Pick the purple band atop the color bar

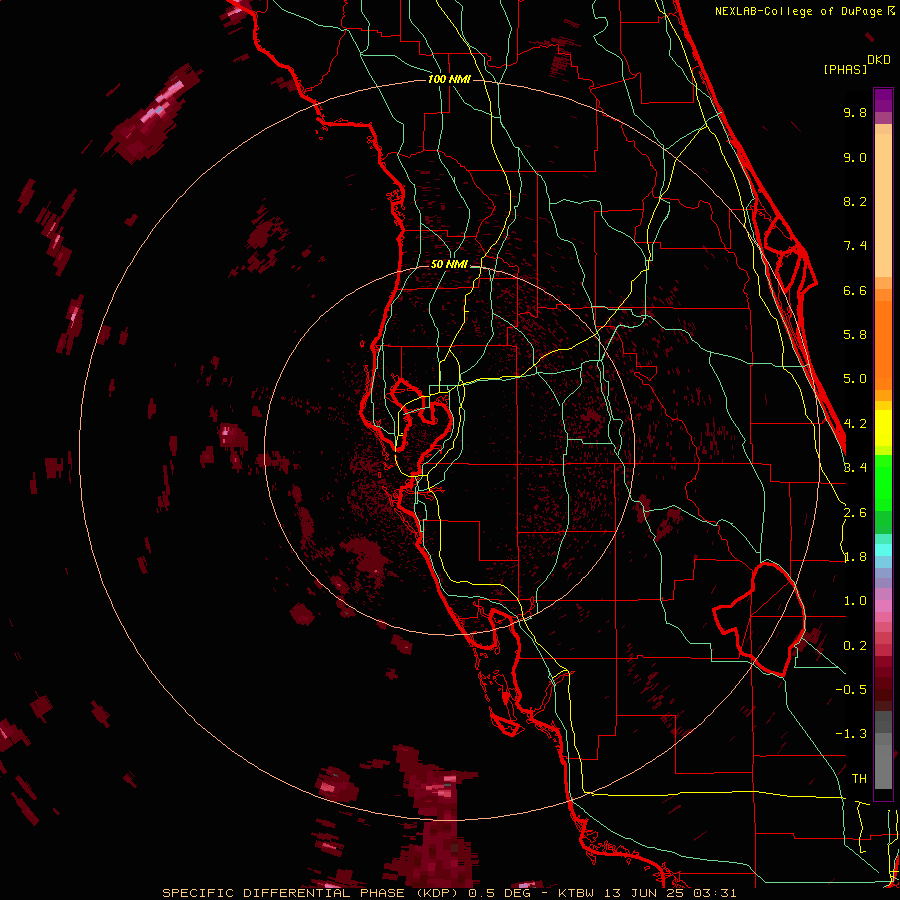(883, 100)
